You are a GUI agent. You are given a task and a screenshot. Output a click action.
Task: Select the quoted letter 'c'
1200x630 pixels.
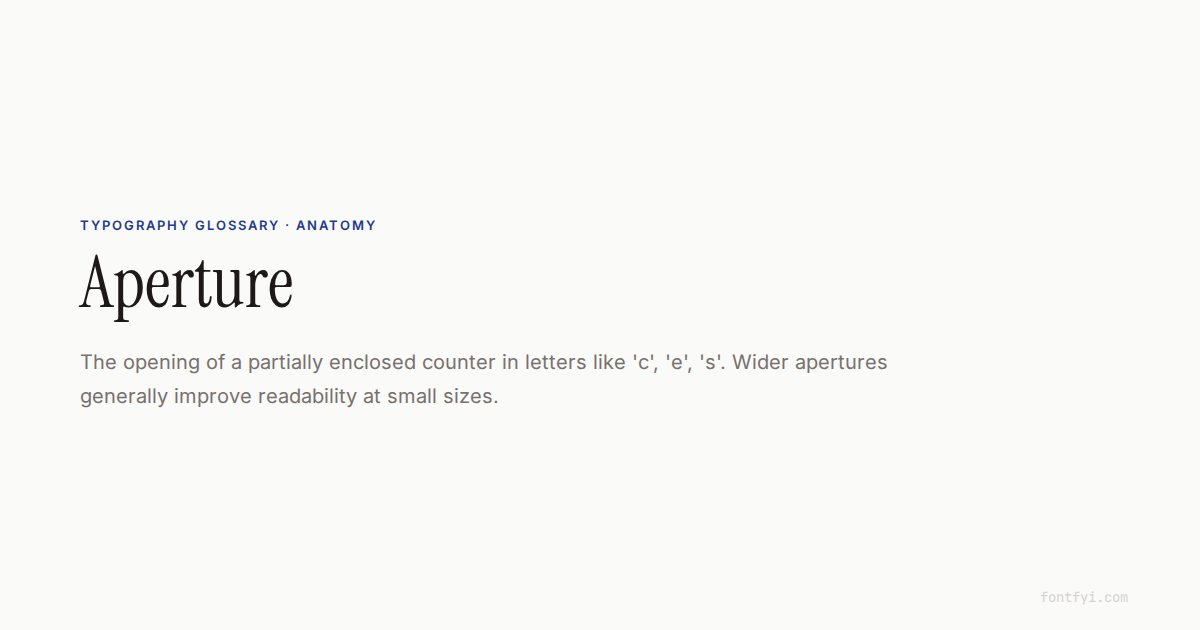(643, 362)
